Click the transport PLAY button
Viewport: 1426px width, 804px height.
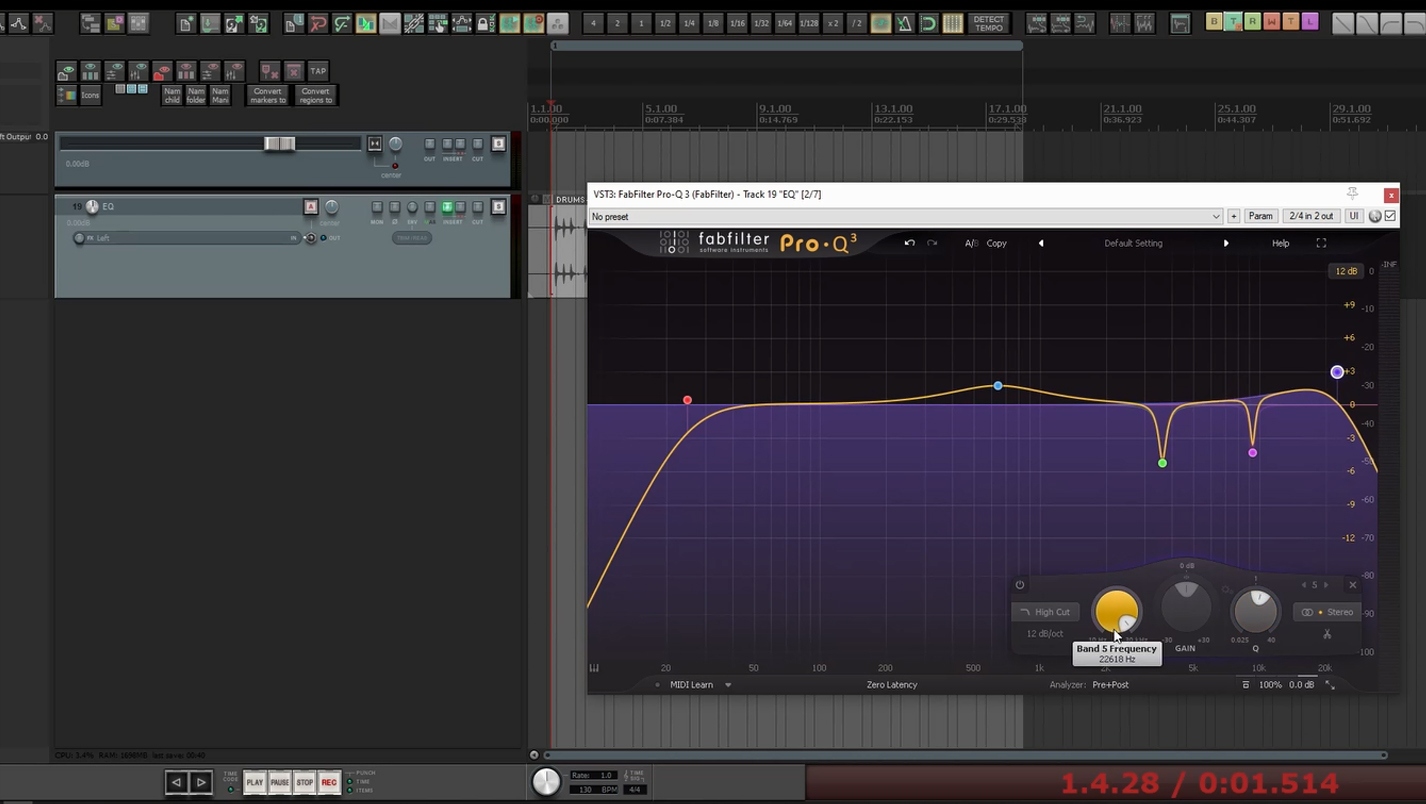tap(255, 782)
